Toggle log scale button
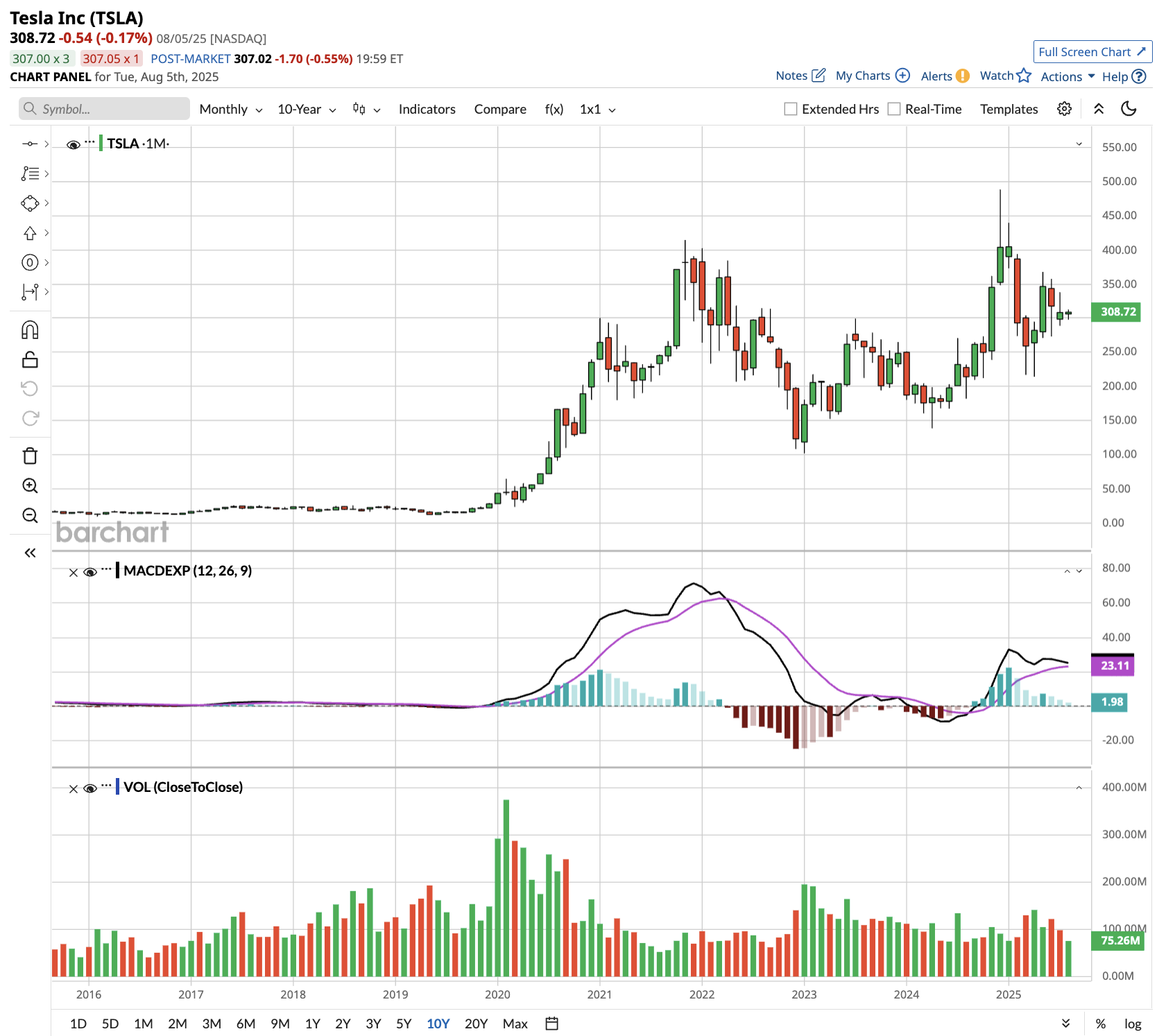 point(1133,1024)
